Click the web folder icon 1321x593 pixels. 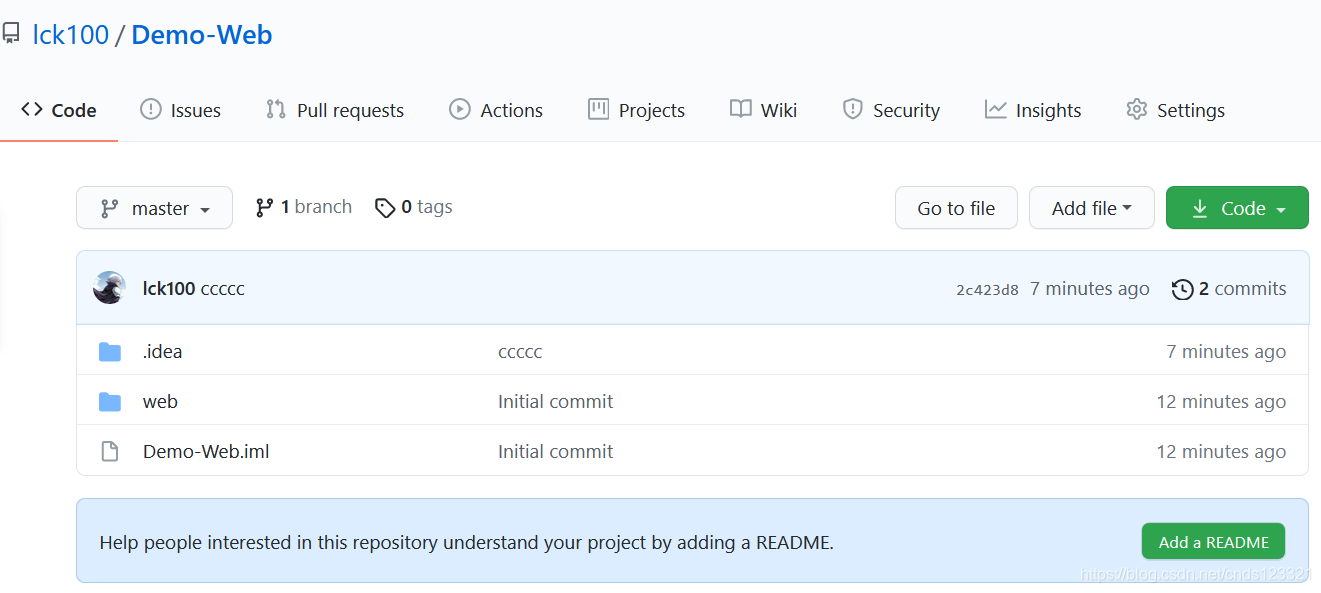(x=110, y=402)
